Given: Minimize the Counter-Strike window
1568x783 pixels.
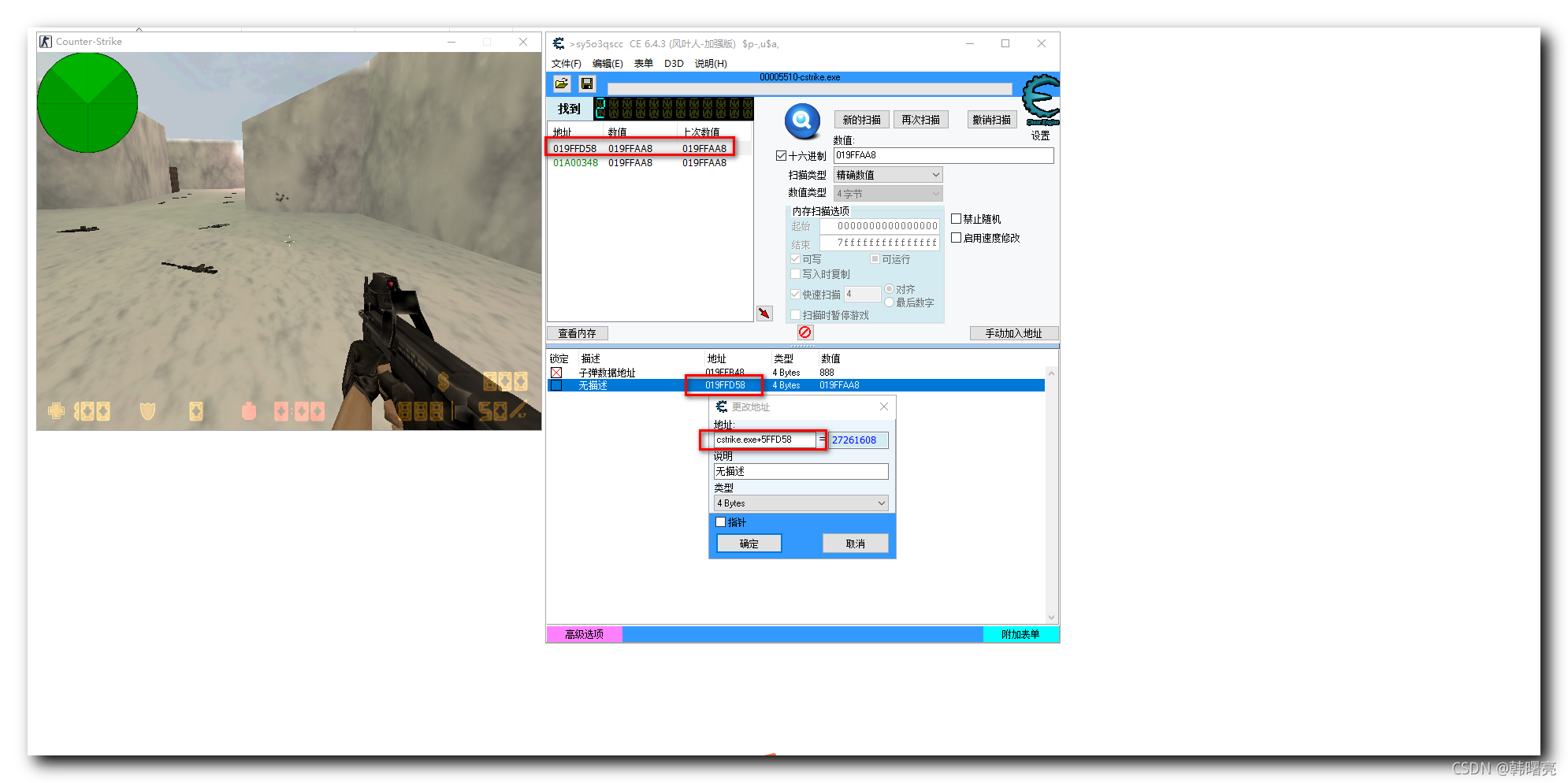Looking at the screenshot, I should 451,42.
